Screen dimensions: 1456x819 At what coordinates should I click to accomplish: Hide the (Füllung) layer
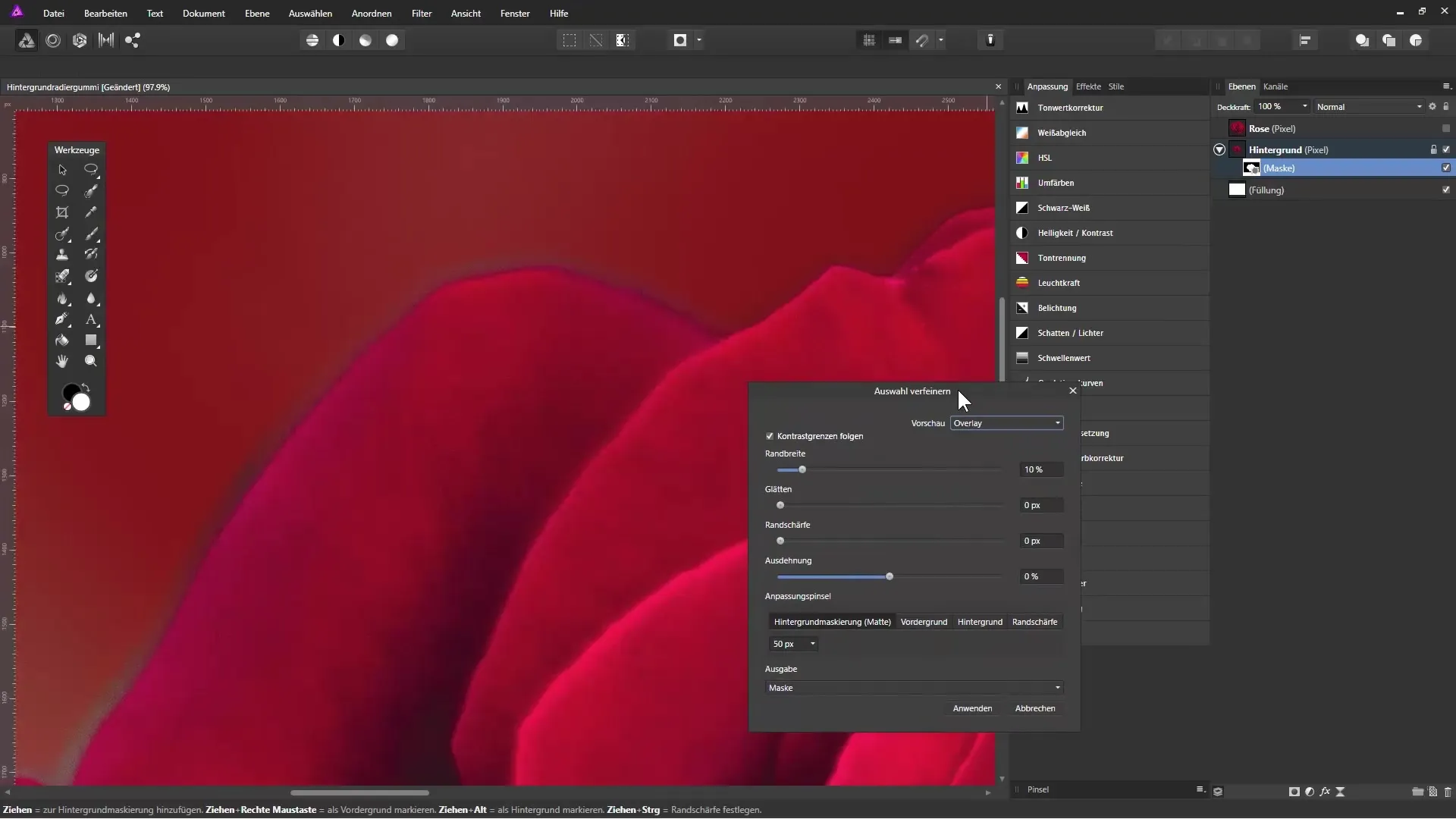point(1446,190)
